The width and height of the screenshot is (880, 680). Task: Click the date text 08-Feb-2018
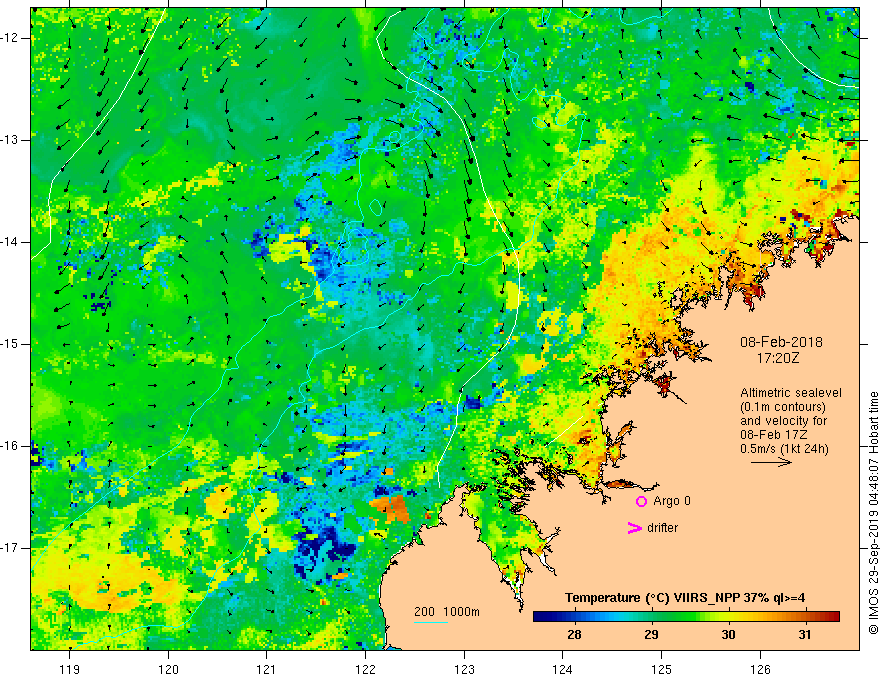coord(781,342)
